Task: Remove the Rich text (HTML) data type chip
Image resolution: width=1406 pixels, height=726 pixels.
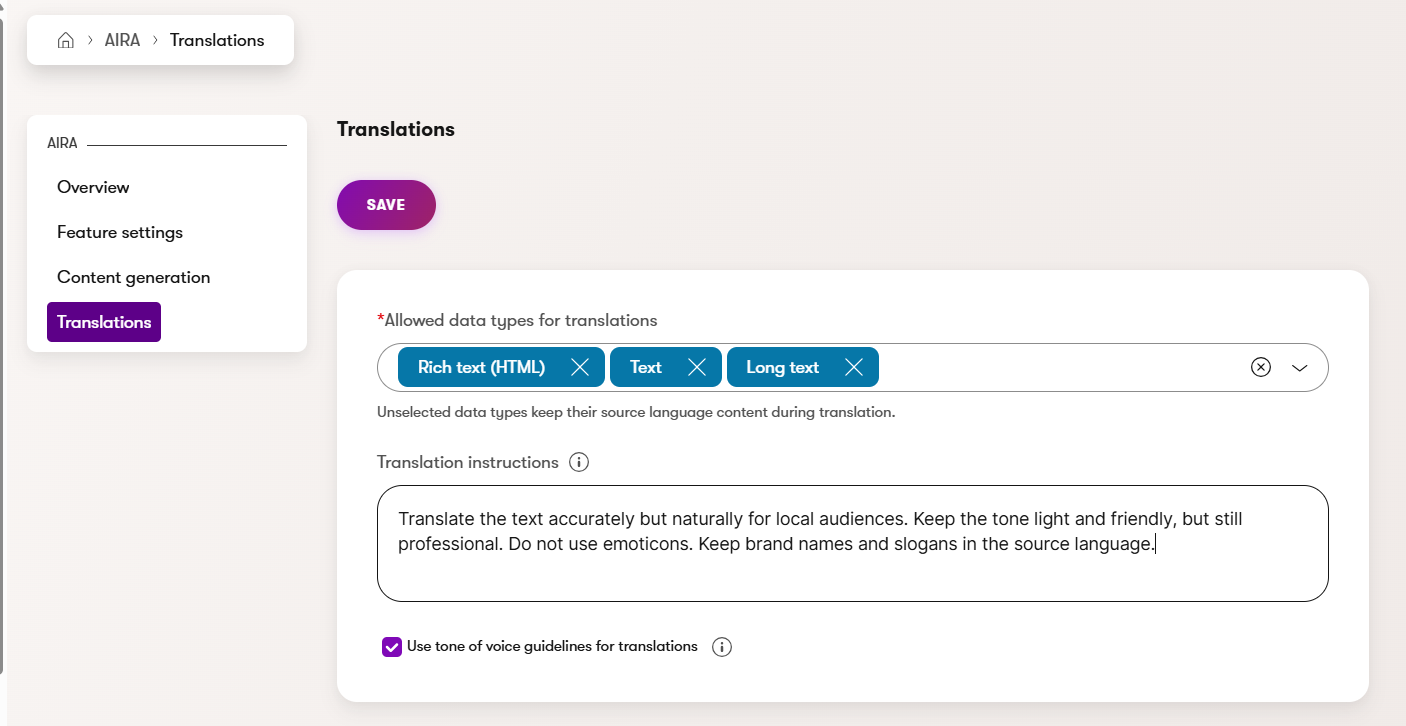Action: (x=580, y=367)
